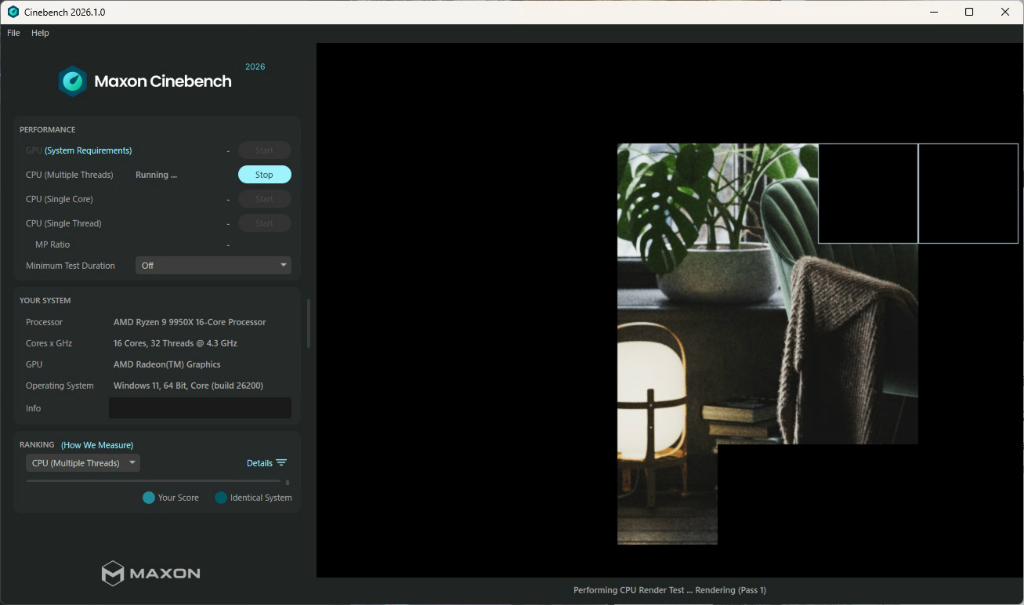Click the 'Windows 11, 64 Bit, Core (build 26200)' text

(188, 385)
